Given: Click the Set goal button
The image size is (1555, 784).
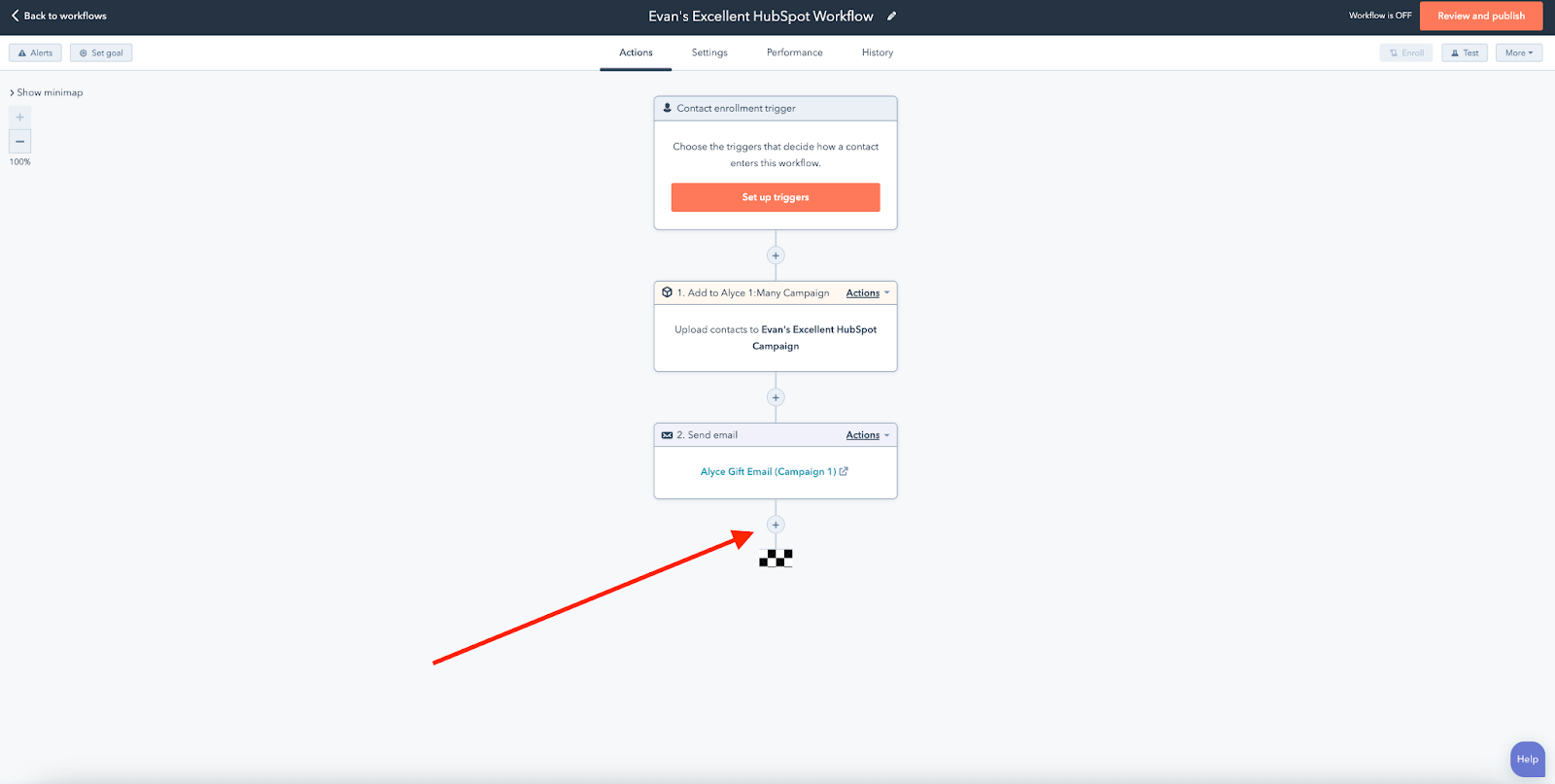Looking at the screenshot, I should (101, 52).
